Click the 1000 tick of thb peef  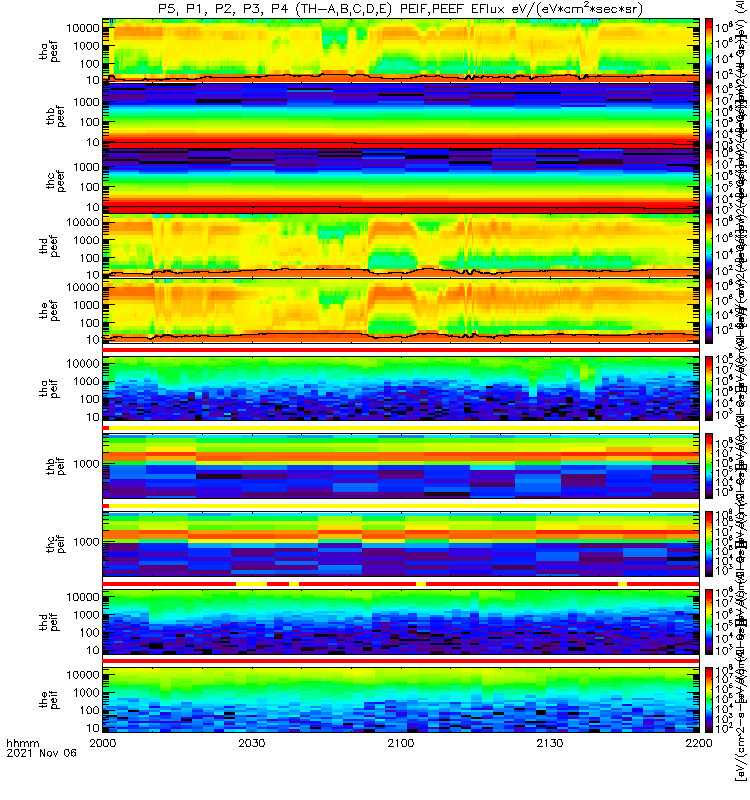[x=86, y=102]
